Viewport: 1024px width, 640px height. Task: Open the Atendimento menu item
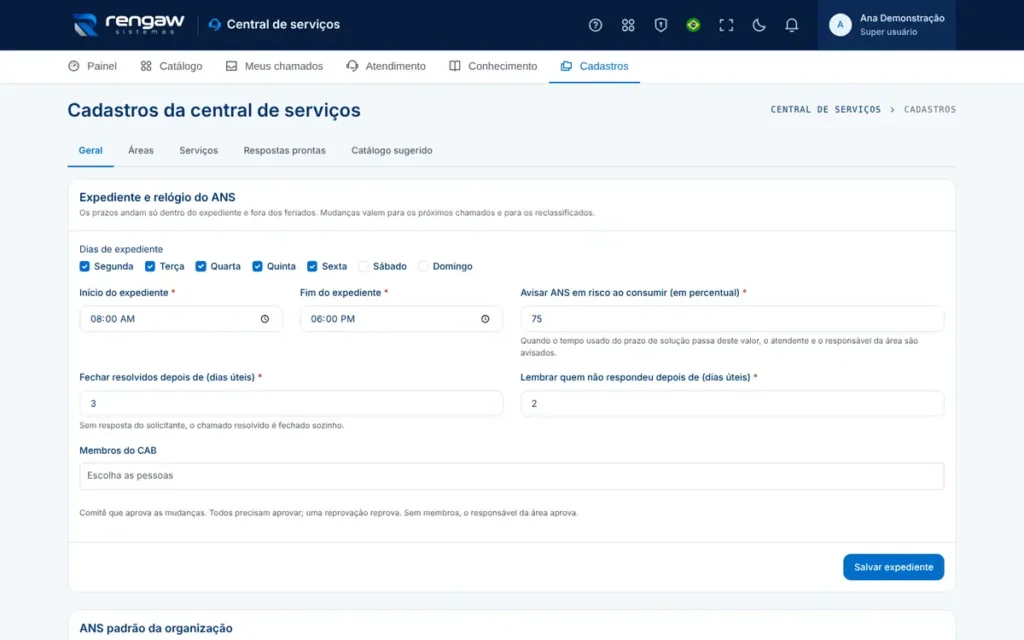coord(386,66)
